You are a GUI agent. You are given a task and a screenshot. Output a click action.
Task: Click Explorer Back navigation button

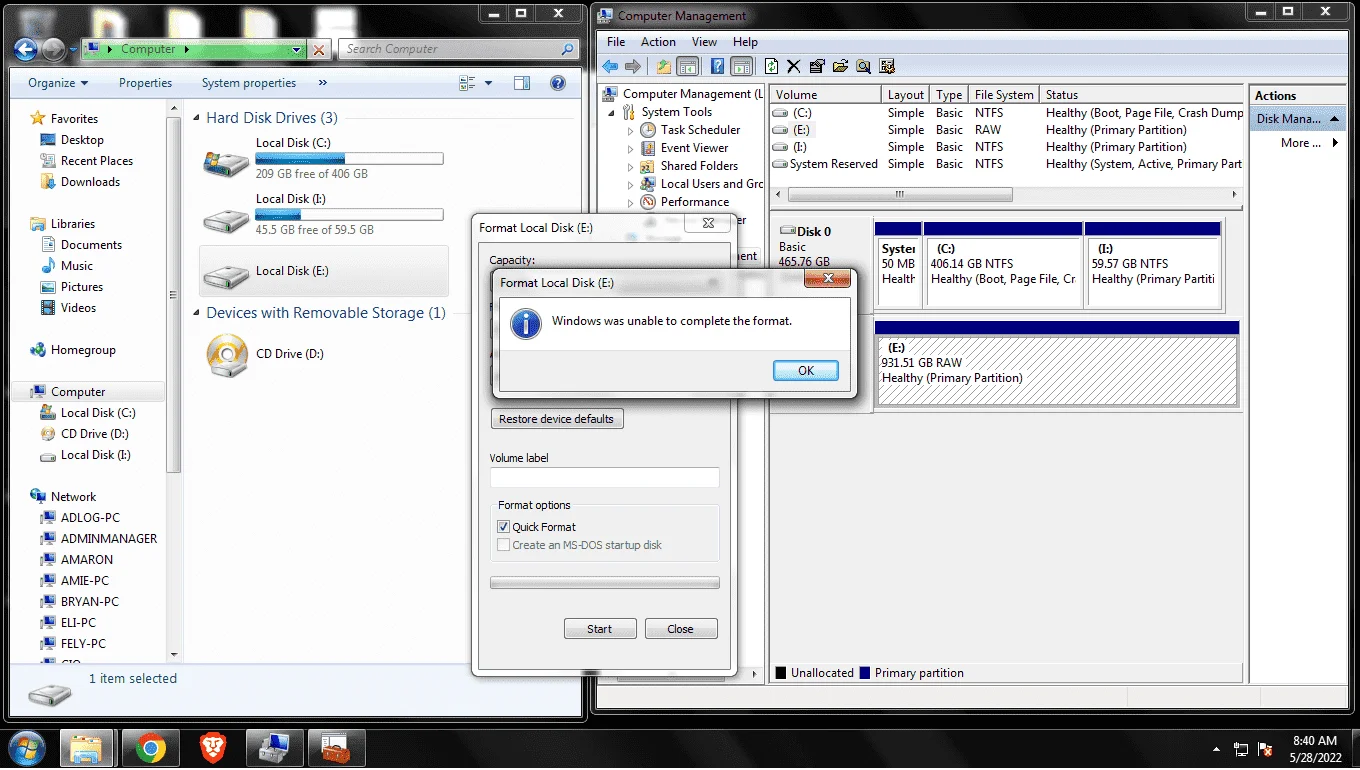click(x=26, y=49)
